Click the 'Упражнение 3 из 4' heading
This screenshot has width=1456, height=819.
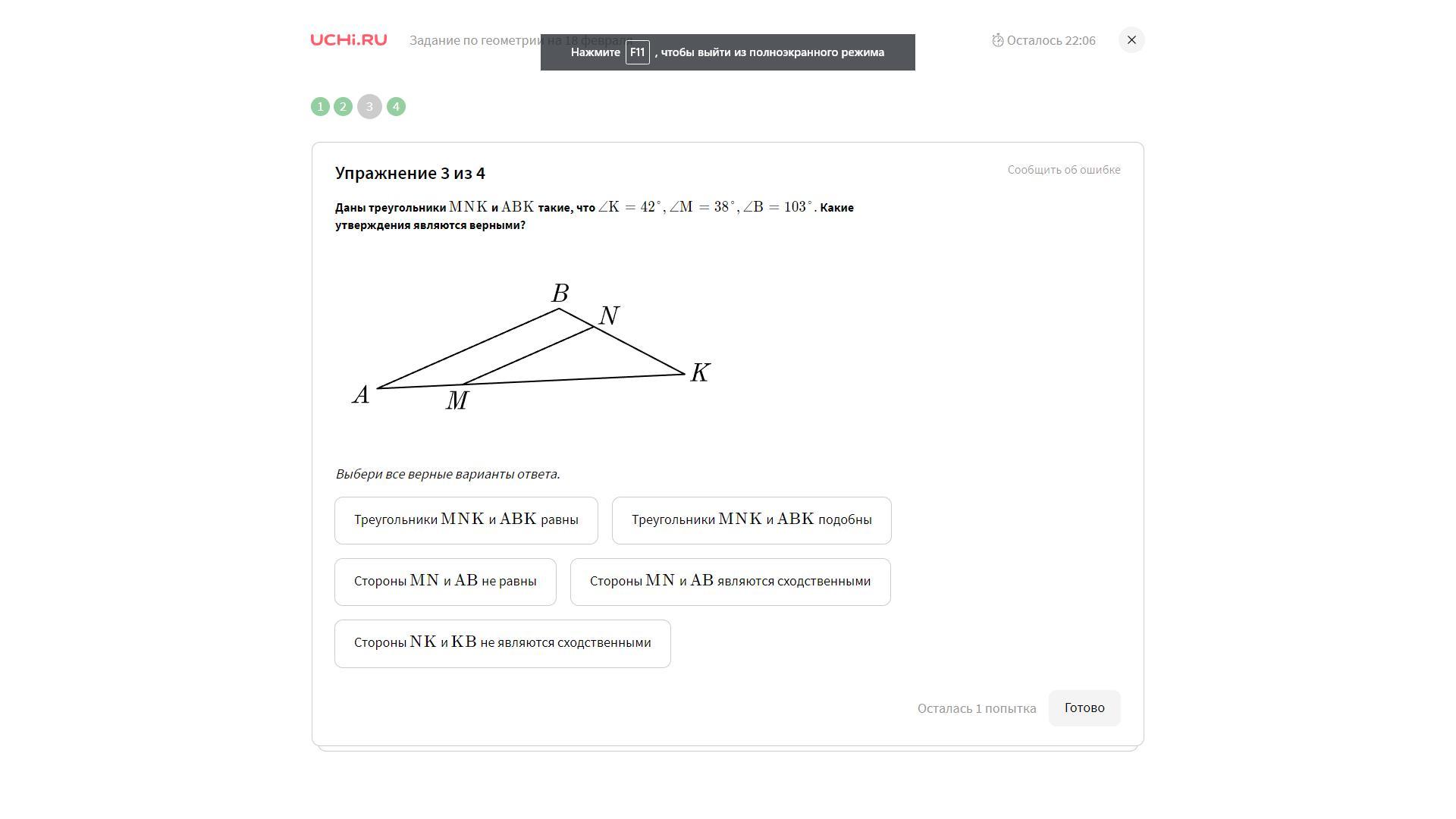pyautogui.click(x=410, y=174)
